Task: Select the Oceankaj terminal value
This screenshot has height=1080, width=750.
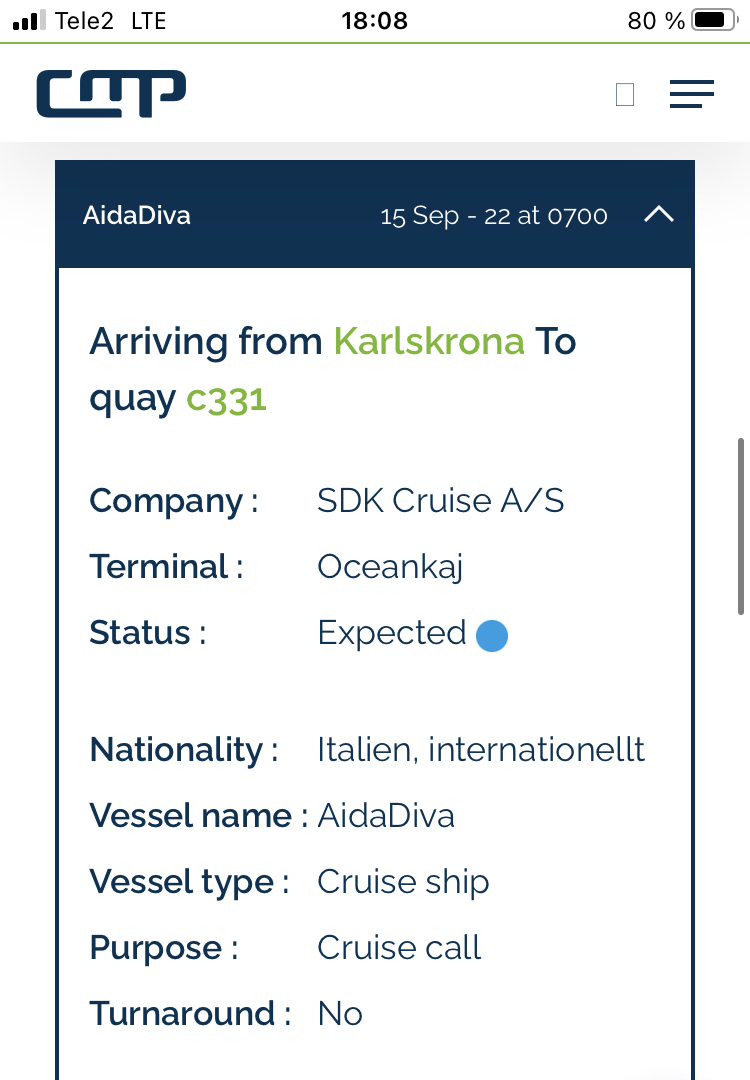Action: pos(390,568)
